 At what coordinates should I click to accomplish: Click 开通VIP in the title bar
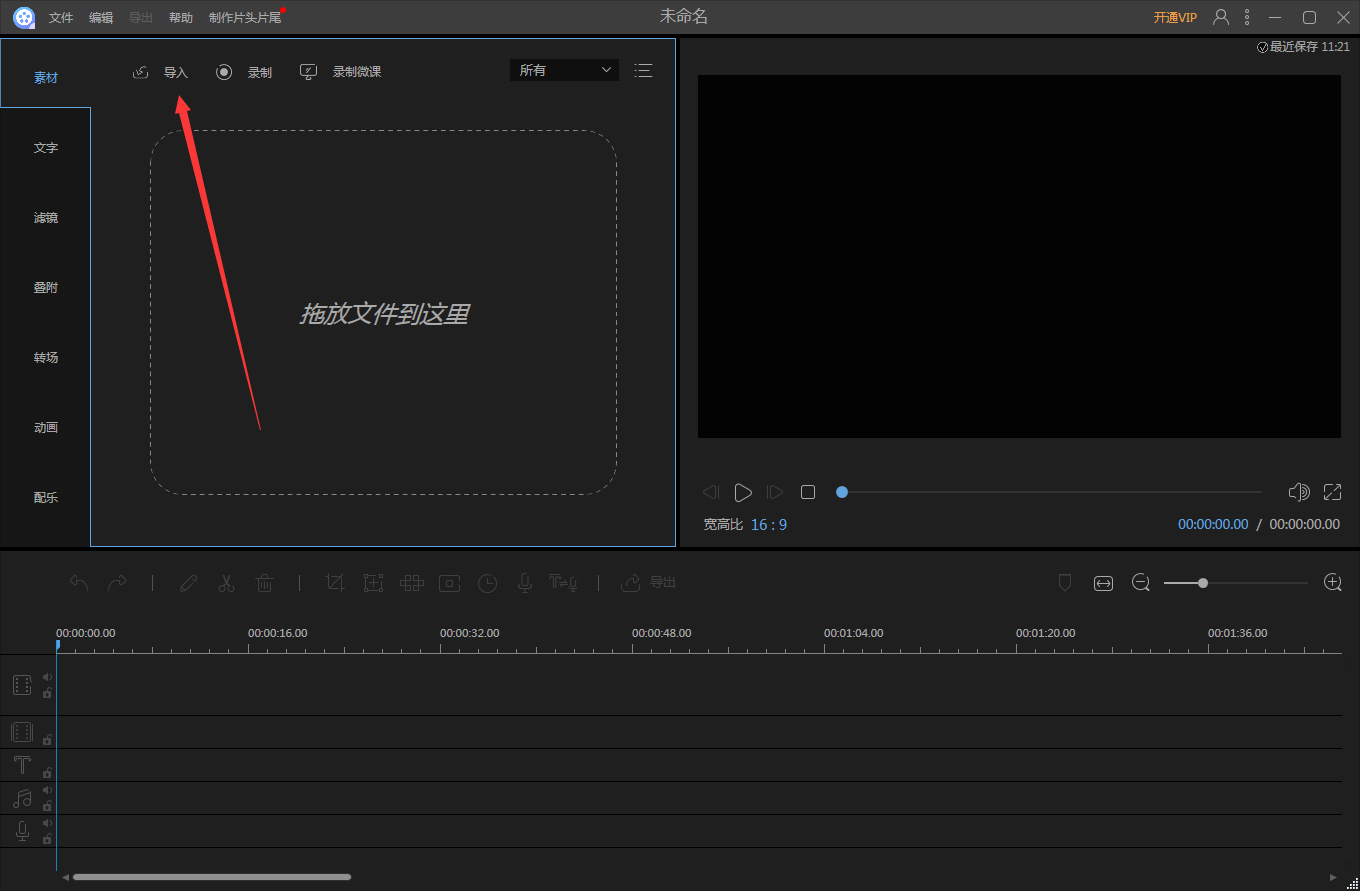click(x=1174, y=17)
